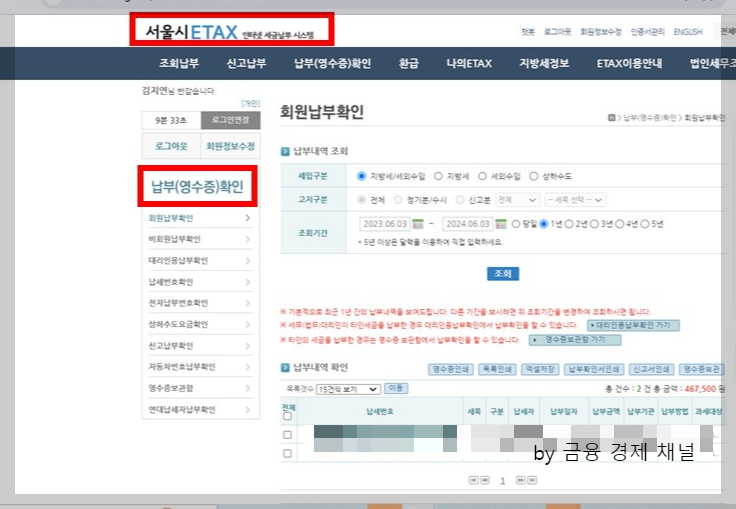Screen dimensions: 736x509
Task: Click the 납부금액 column header
Action: pyautogui.click(x=606, y=411)
